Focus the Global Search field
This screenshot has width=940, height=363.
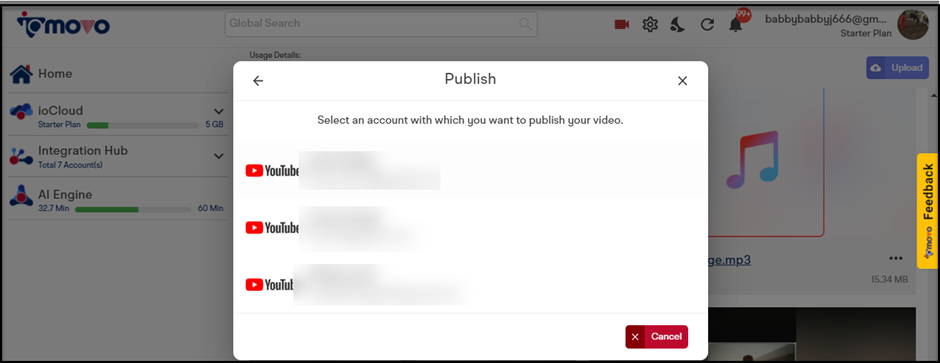381,24
